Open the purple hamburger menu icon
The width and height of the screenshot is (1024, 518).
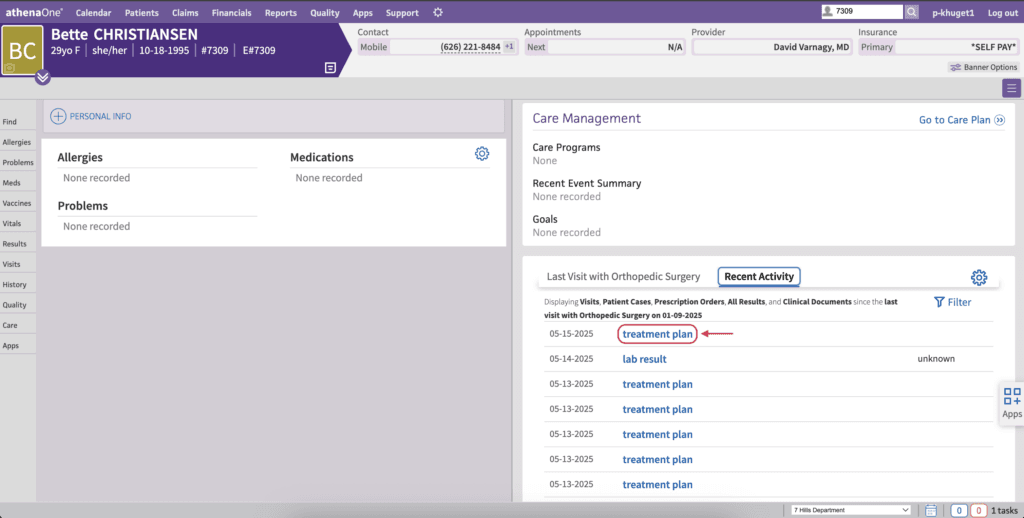(x=1011, y=88)
